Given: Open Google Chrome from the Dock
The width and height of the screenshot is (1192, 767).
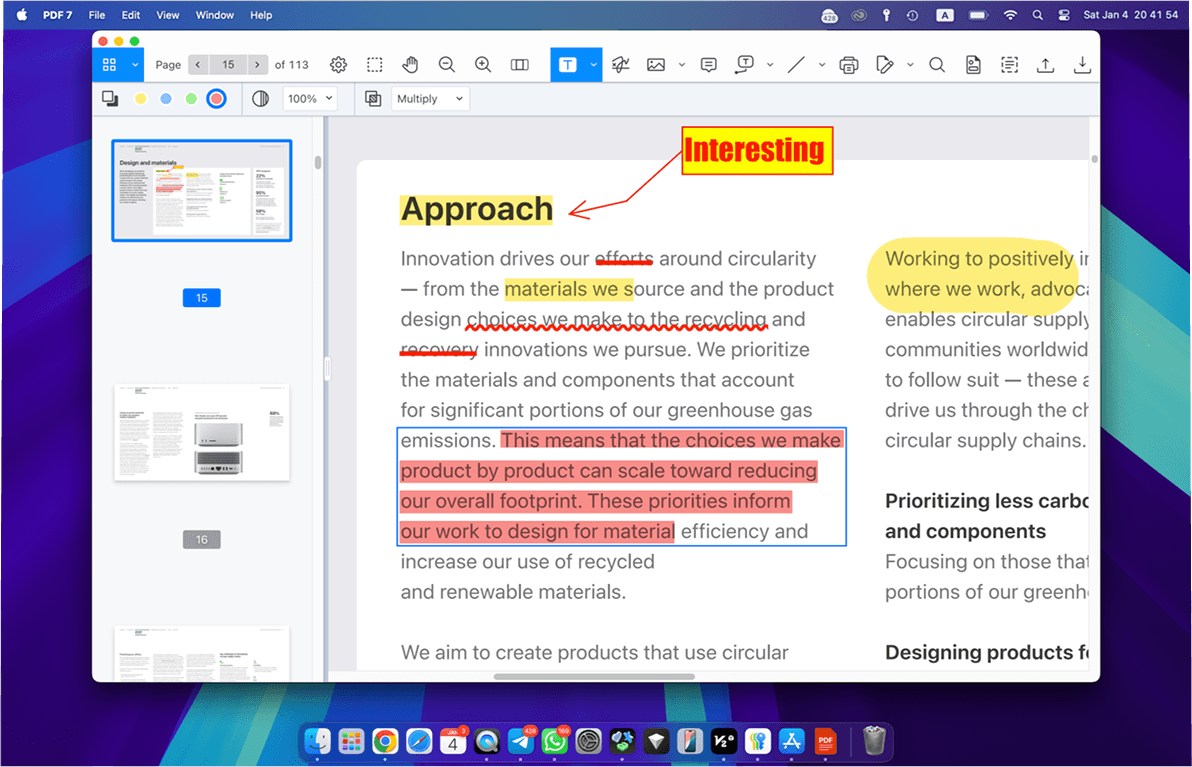Looking at the screenshot, I should 385,741.
